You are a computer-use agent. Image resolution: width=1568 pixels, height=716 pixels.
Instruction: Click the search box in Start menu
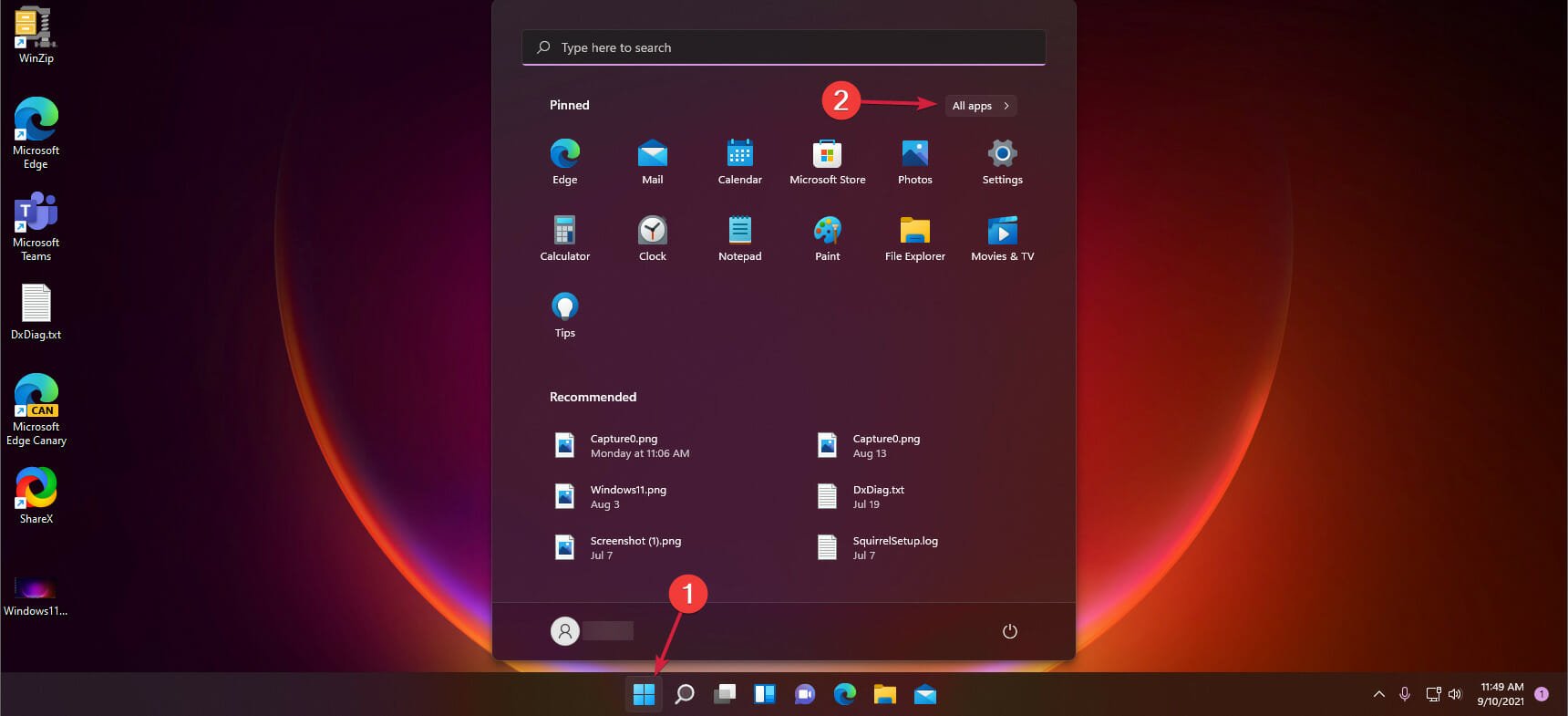(784, 47)
